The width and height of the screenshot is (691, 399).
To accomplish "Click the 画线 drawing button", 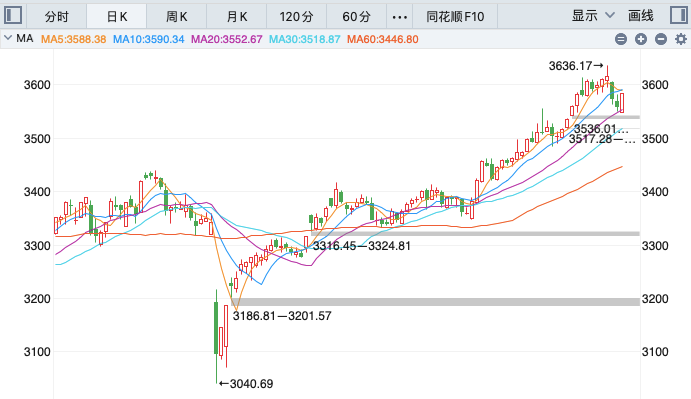I will point(640,16).
